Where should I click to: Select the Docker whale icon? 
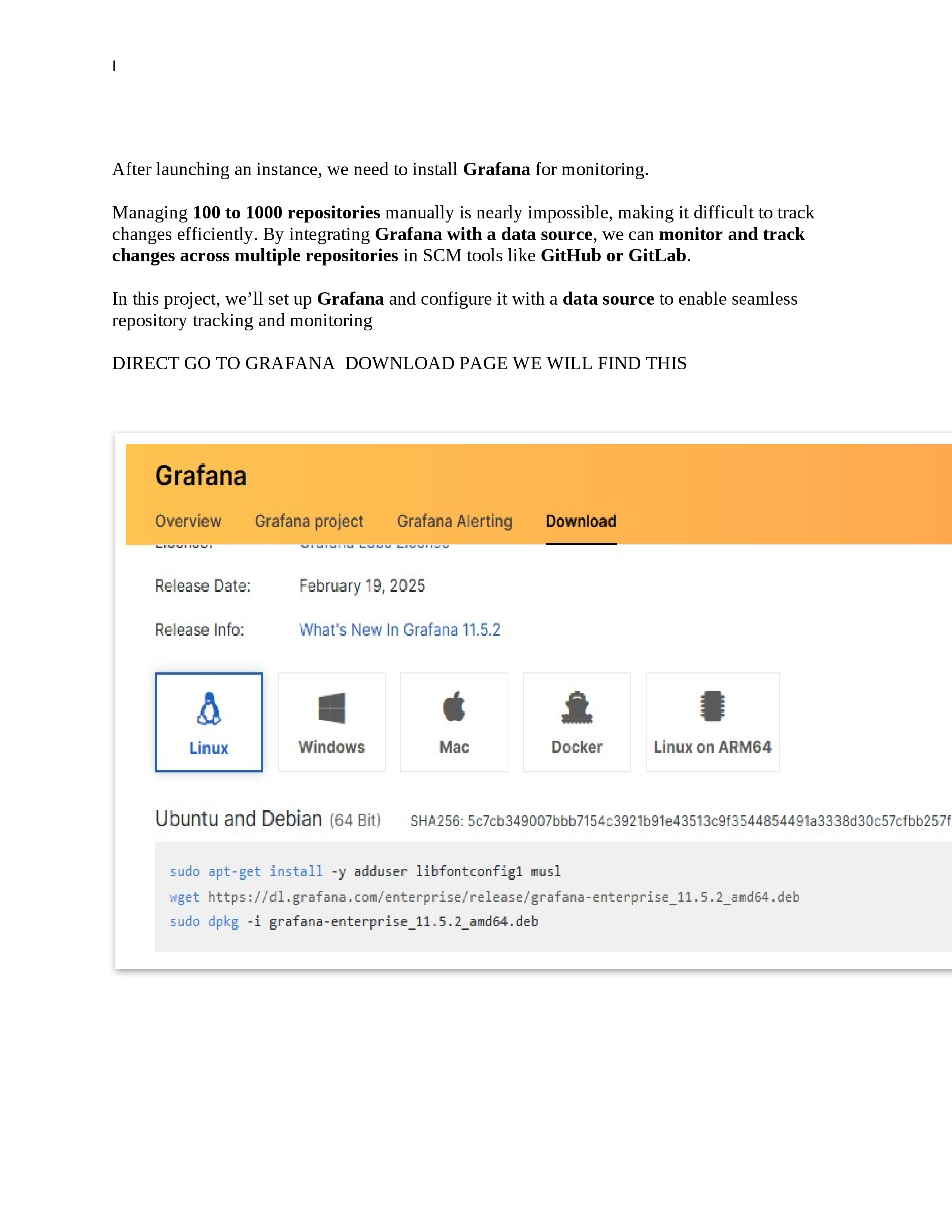pyautogui.click(x=577, y=707)
